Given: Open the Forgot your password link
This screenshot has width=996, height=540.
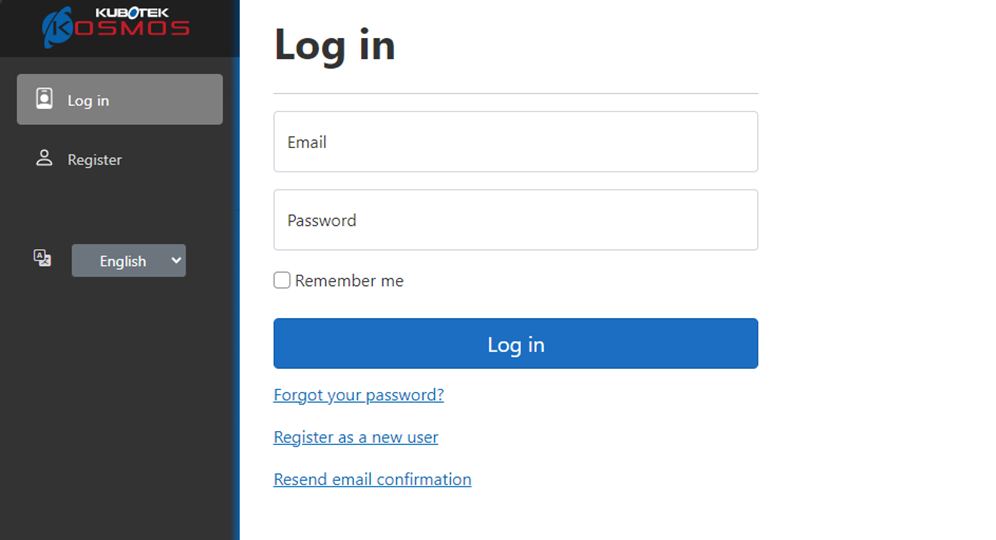Looking at the screenshot, I should tap(358, 395).
